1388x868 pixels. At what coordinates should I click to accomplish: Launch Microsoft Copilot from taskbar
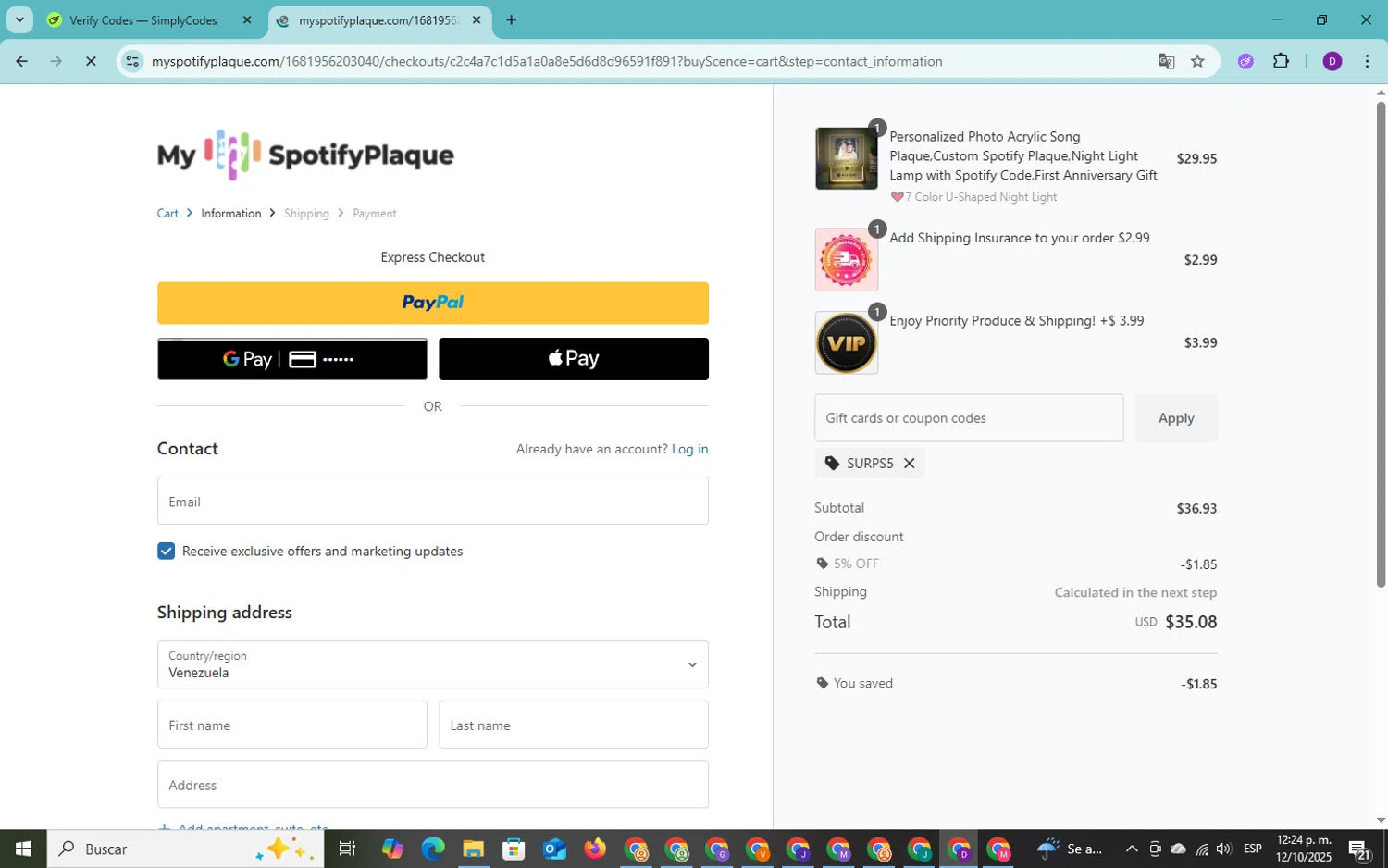(392, 849)
